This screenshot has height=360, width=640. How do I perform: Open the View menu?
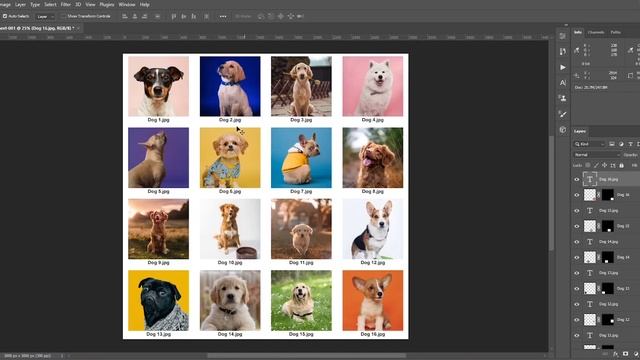[x=90, y=4]
